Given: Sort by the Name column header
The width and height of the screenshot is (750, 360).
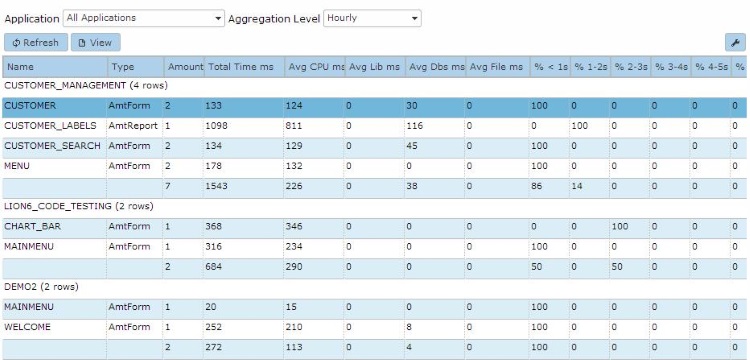Looking at the screenshot, I should pyautogui.click(x=55, y=67).
